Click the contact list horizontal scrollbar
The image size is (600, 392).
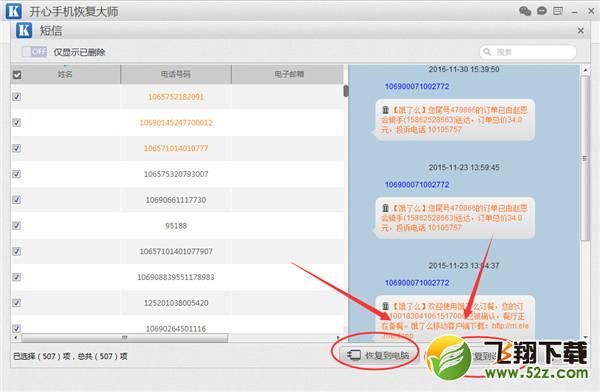[x=124, y=338]
